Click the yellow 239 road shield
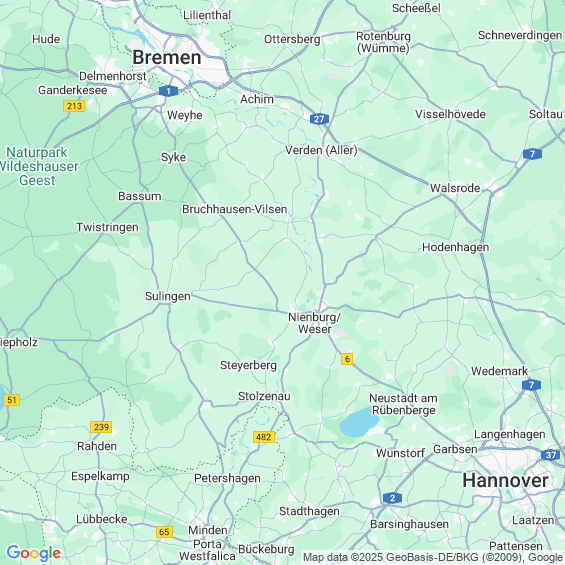The width and height of the screenshot is (565, 565). point(101,427)
